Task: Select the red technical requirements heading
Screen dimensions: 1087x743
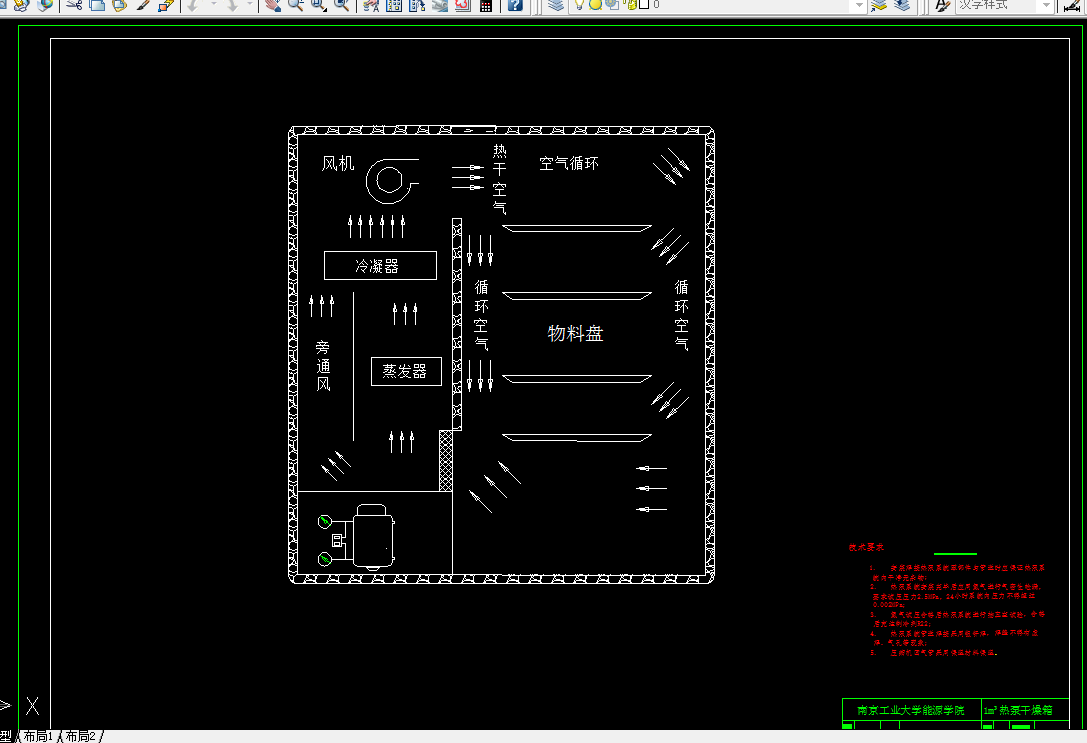Action: pyautogui.click(x=866, y=548)
